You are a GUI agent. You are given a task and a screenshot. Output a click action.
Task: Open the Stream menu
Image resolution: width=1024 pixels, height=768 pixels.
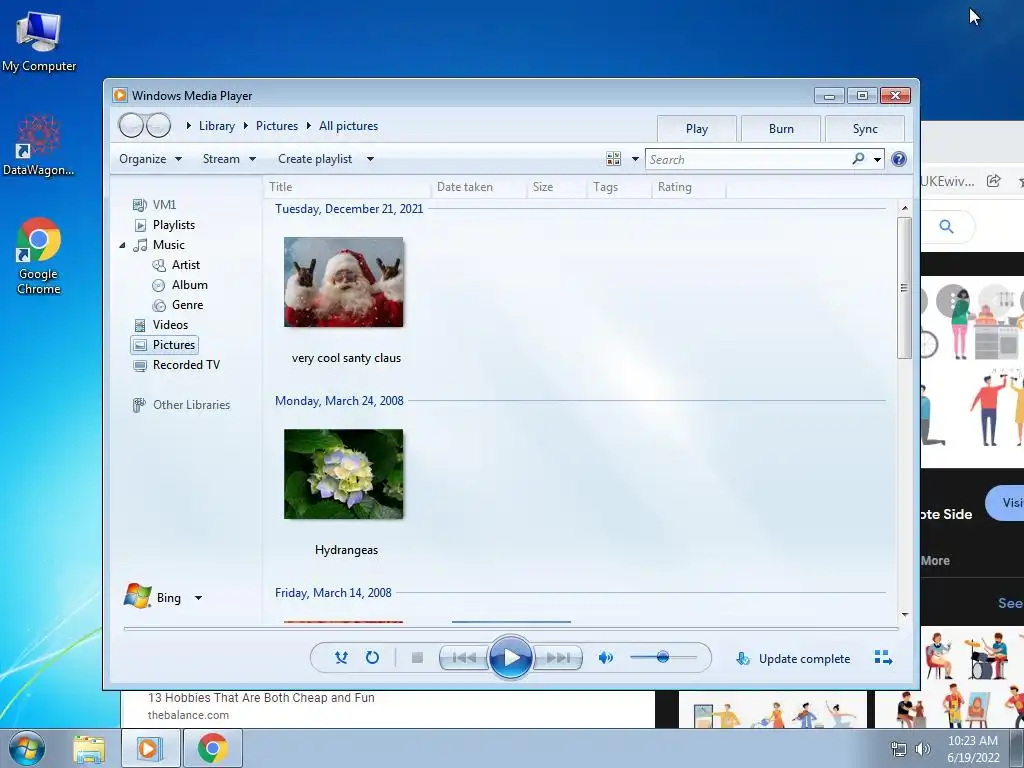229,159
